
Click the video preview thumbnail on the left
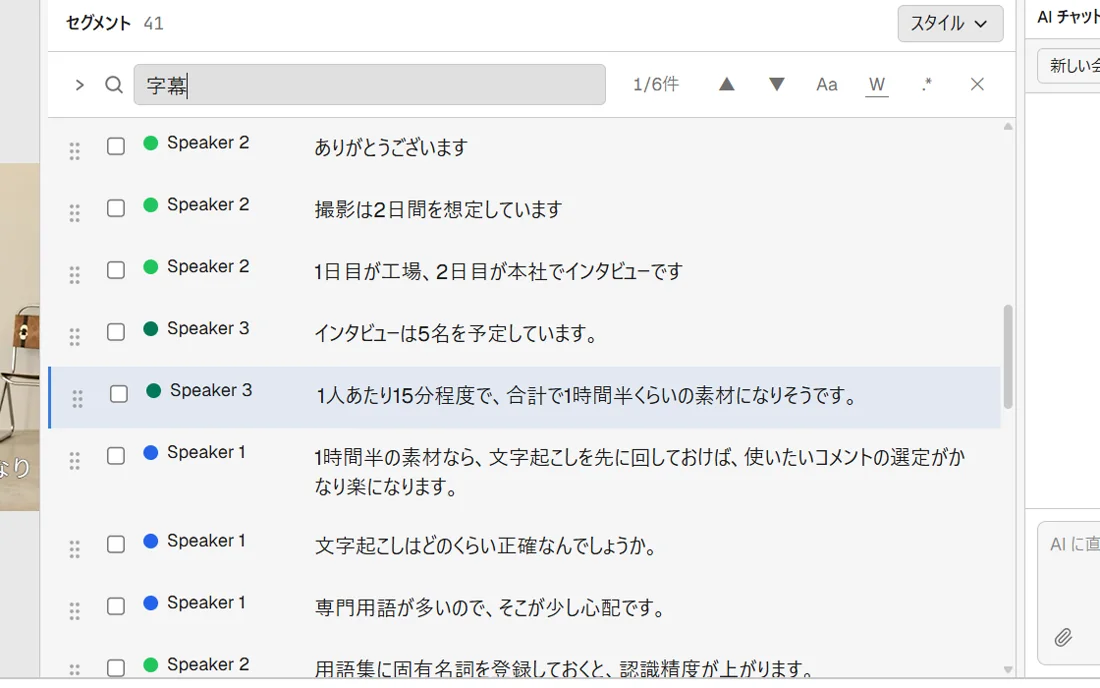[x=20, y=337]
